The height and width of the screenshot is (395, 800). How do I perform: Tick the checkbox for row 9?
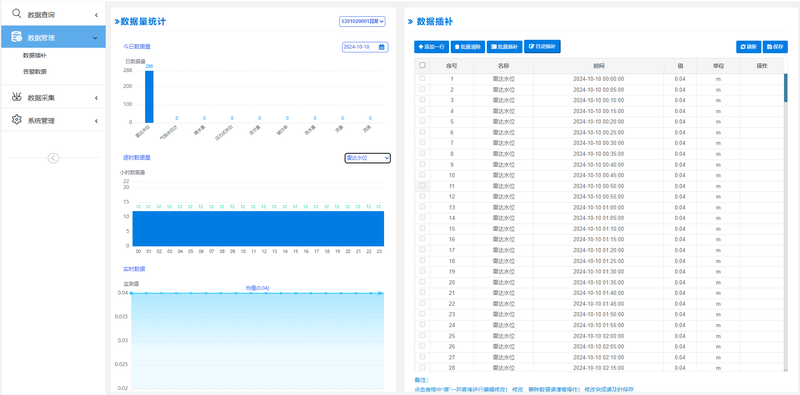pyautogui.click(x=422, y=164)
